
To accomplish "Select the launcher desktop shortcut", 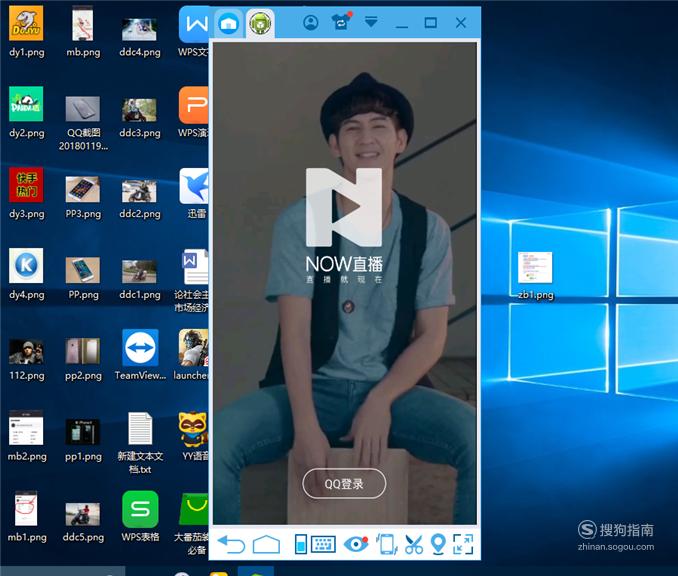I will 192,355.
